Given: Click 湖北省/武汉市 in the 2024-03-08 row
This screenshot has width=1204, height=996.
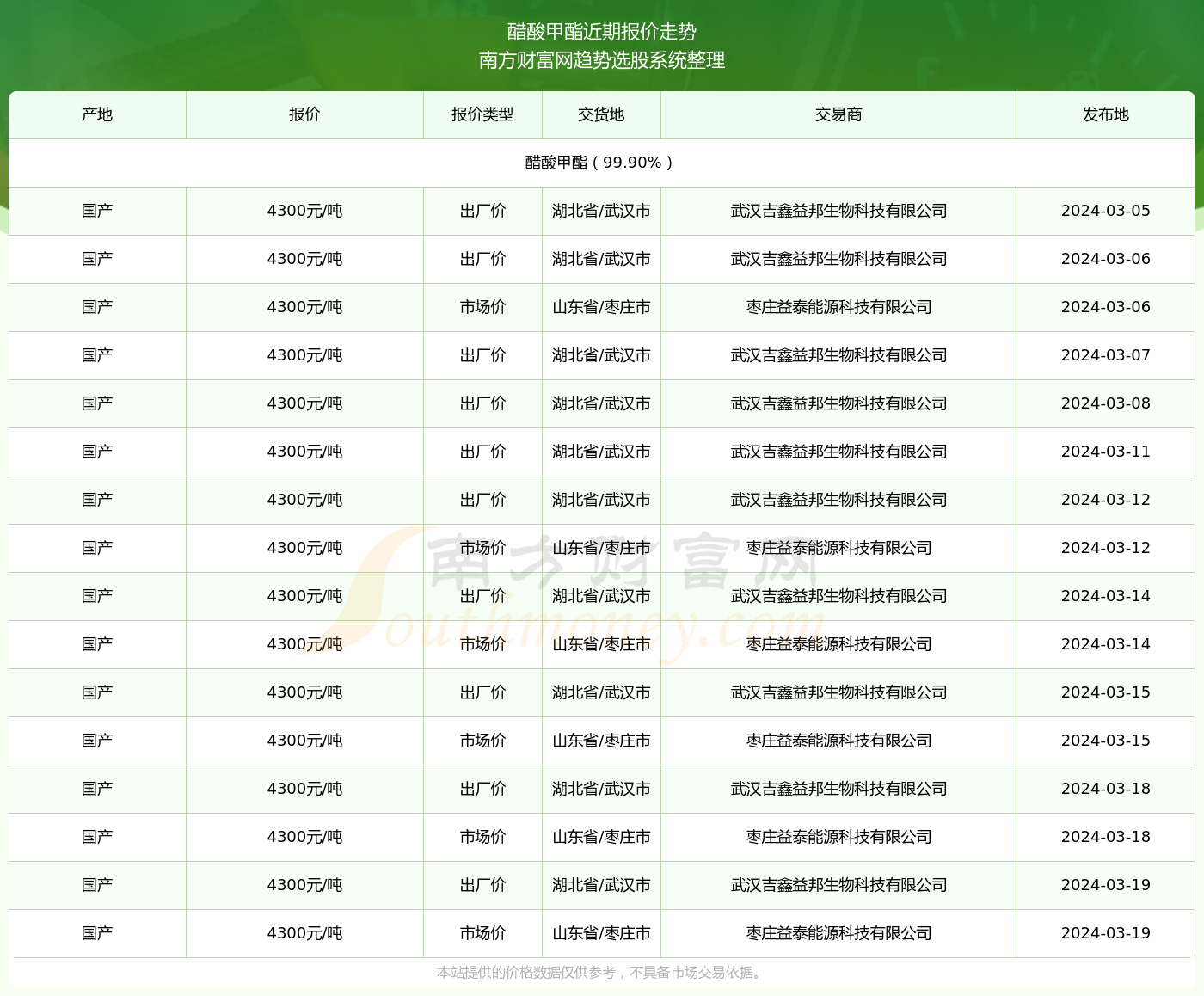Looking at the screenshot, I should (x=601, y=403).
